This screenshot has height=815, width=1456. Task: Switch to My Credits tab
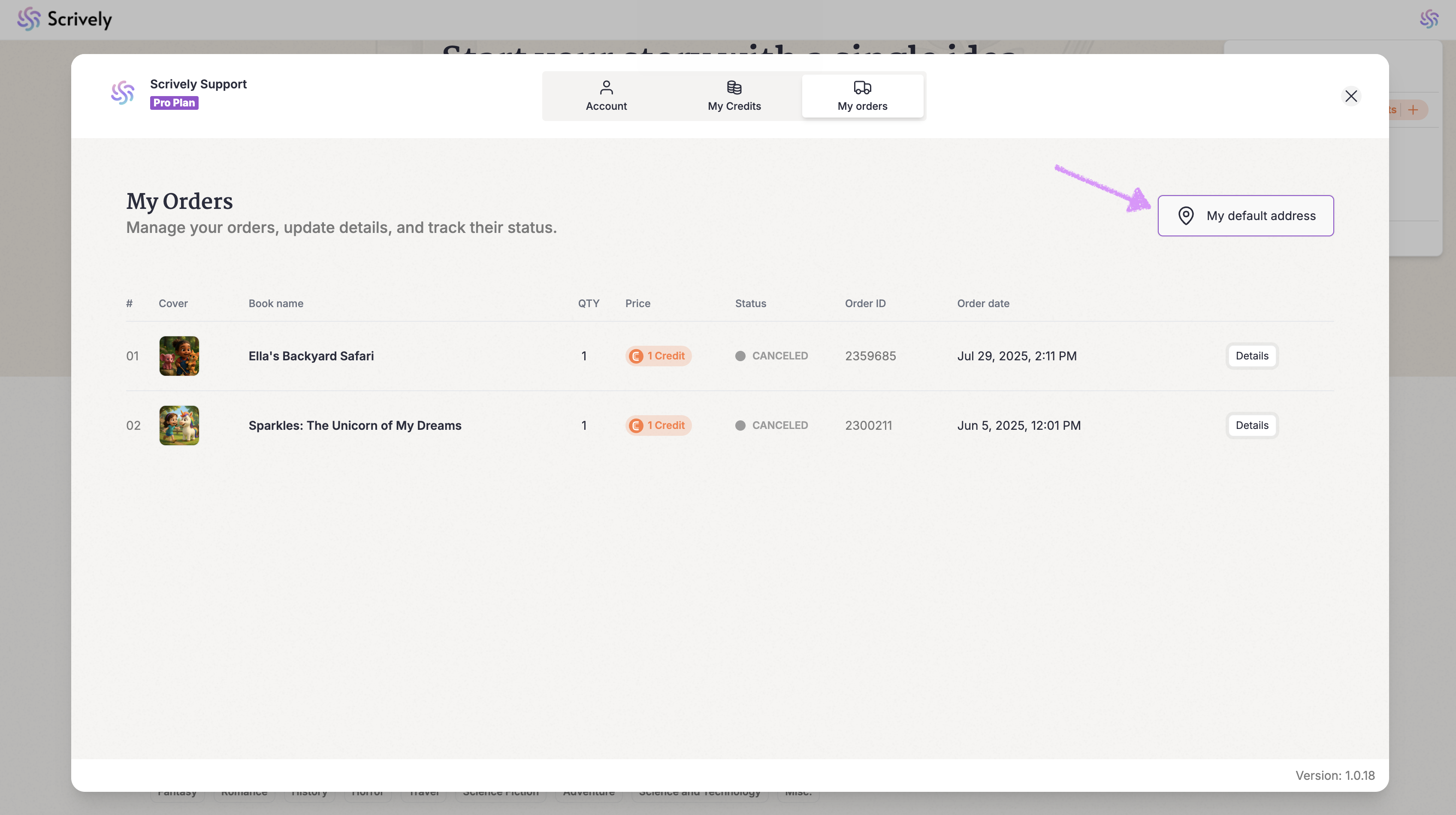(x=734, y=96)
